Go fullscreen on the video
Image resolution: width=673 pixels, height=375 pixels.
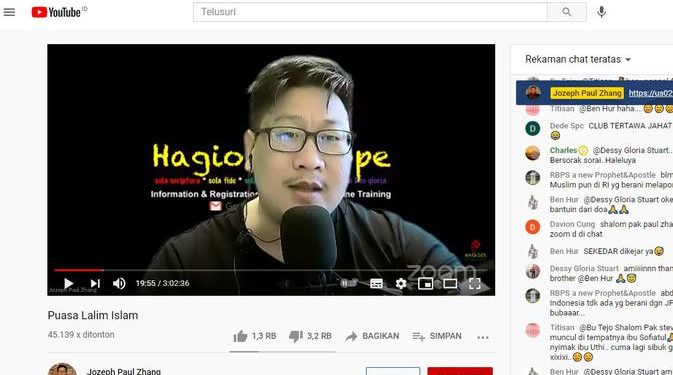[475, 283]
